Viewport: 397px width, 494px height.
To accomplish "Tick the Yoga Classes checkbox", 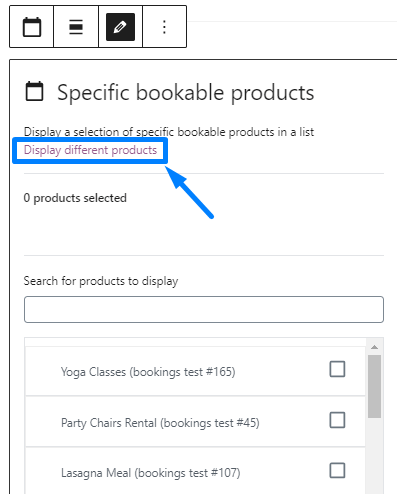I will click(337, 369).
